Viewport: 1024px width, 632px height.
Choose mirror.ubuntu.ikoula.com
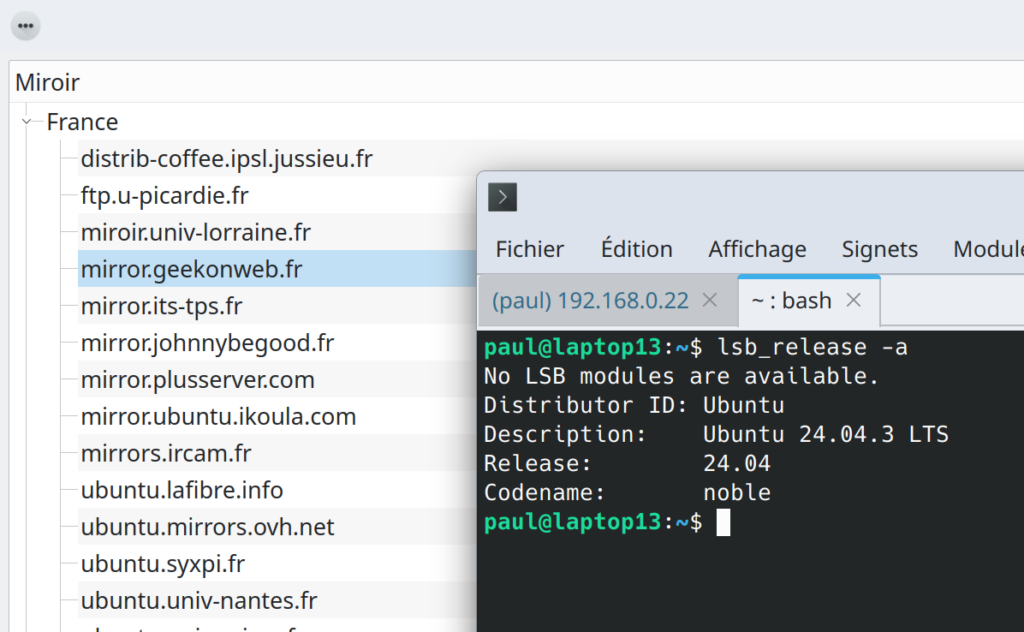tap(218, 417)
